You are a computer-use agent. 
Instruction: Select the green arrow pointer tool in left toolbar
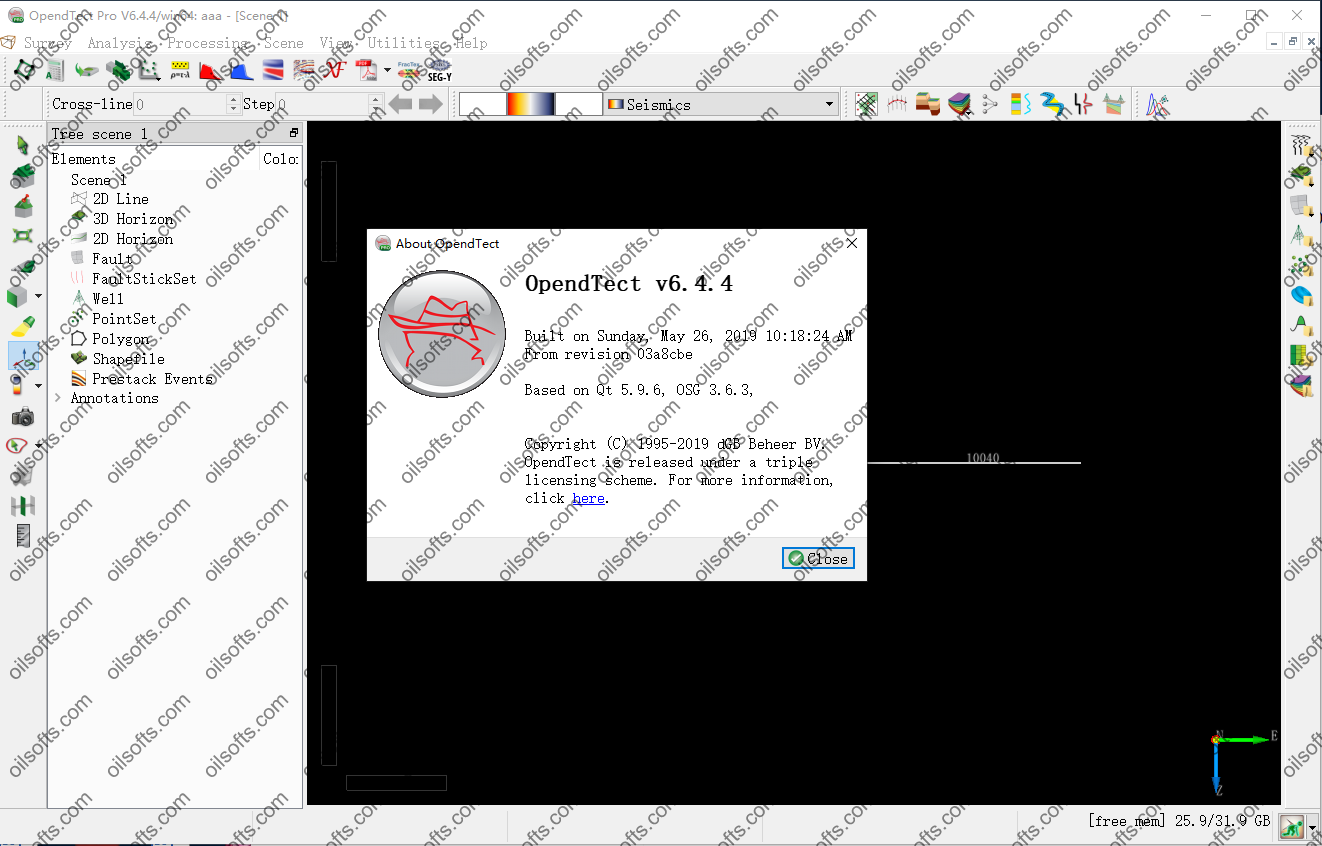coord(22,145)
